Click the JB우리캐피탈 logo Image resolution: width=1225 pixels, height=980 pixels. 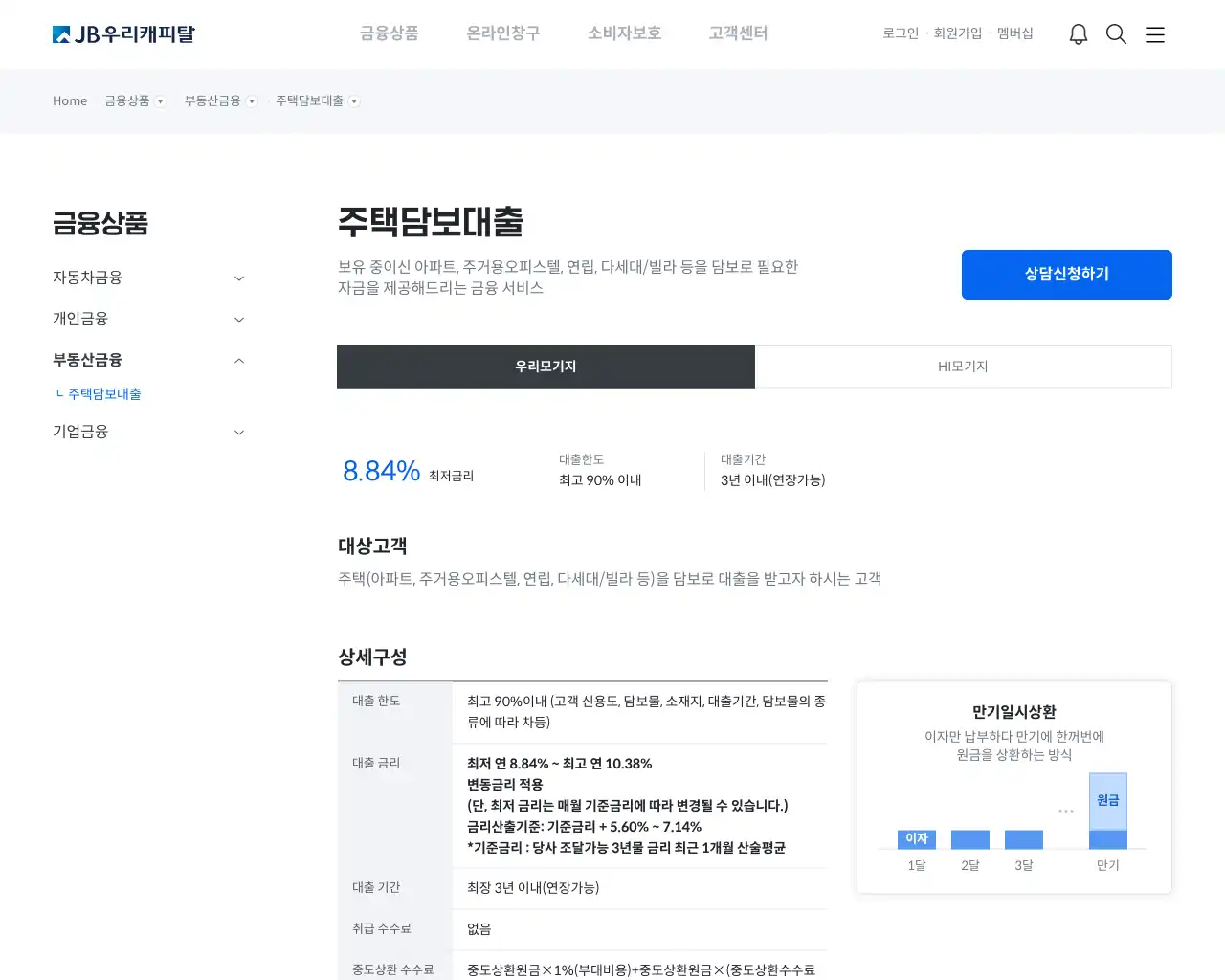click(123, 34)
